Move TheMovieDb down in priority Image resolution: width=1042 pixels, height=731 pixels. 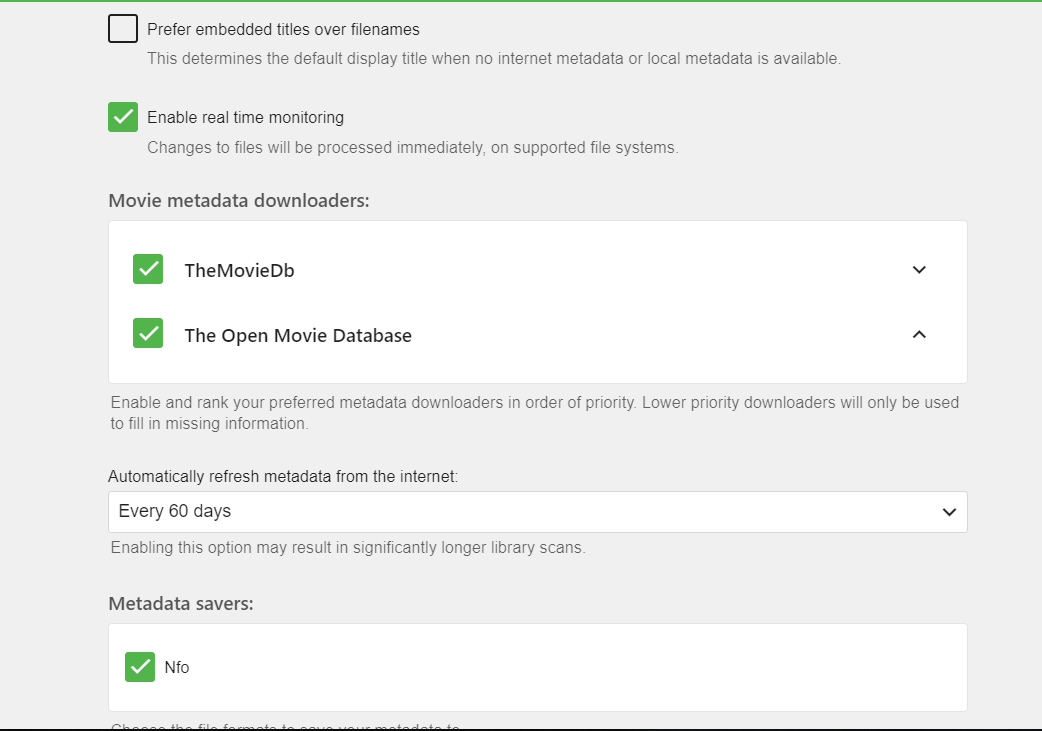[919, 270]
